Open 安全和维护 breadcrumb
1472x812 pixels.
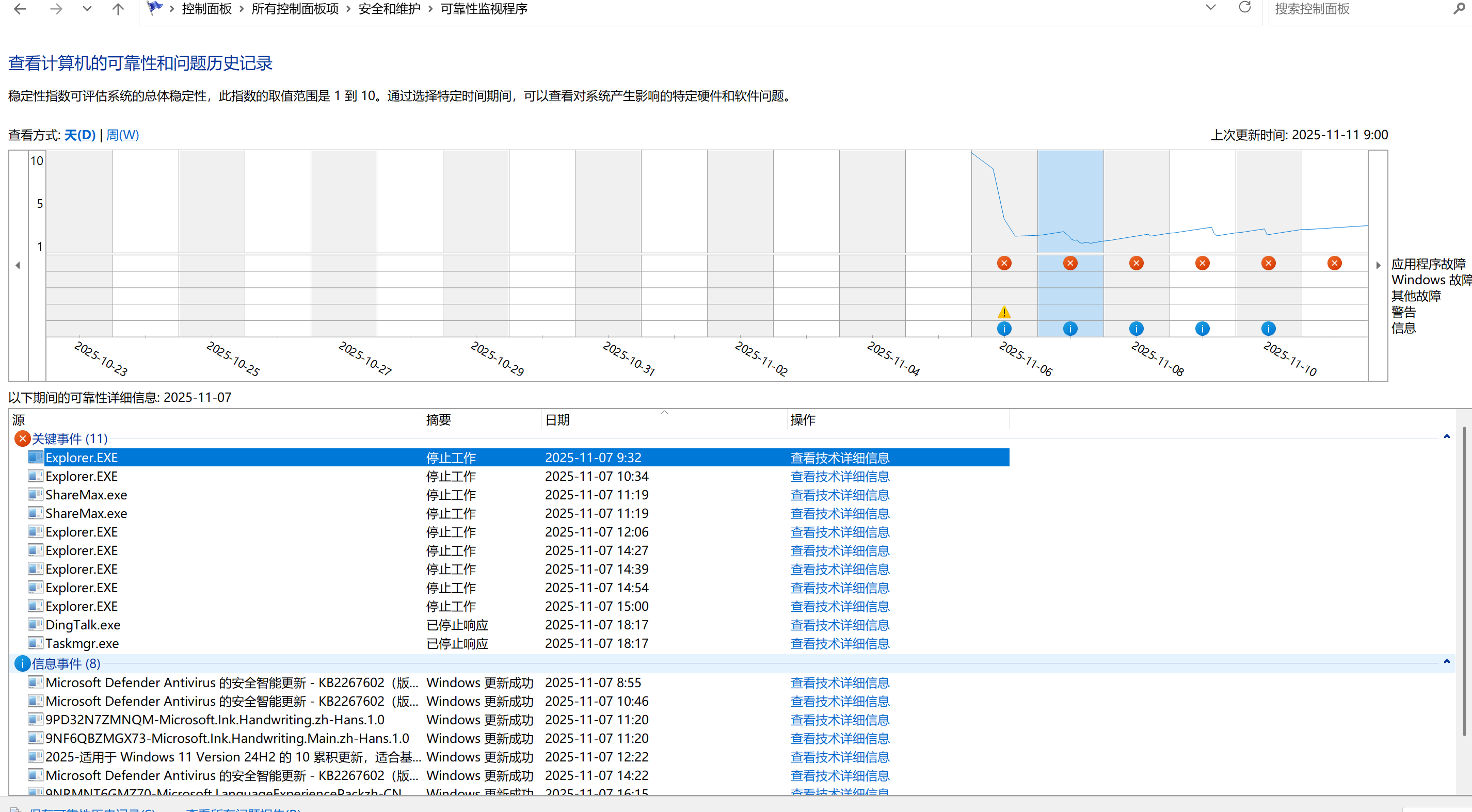(389, 9)
